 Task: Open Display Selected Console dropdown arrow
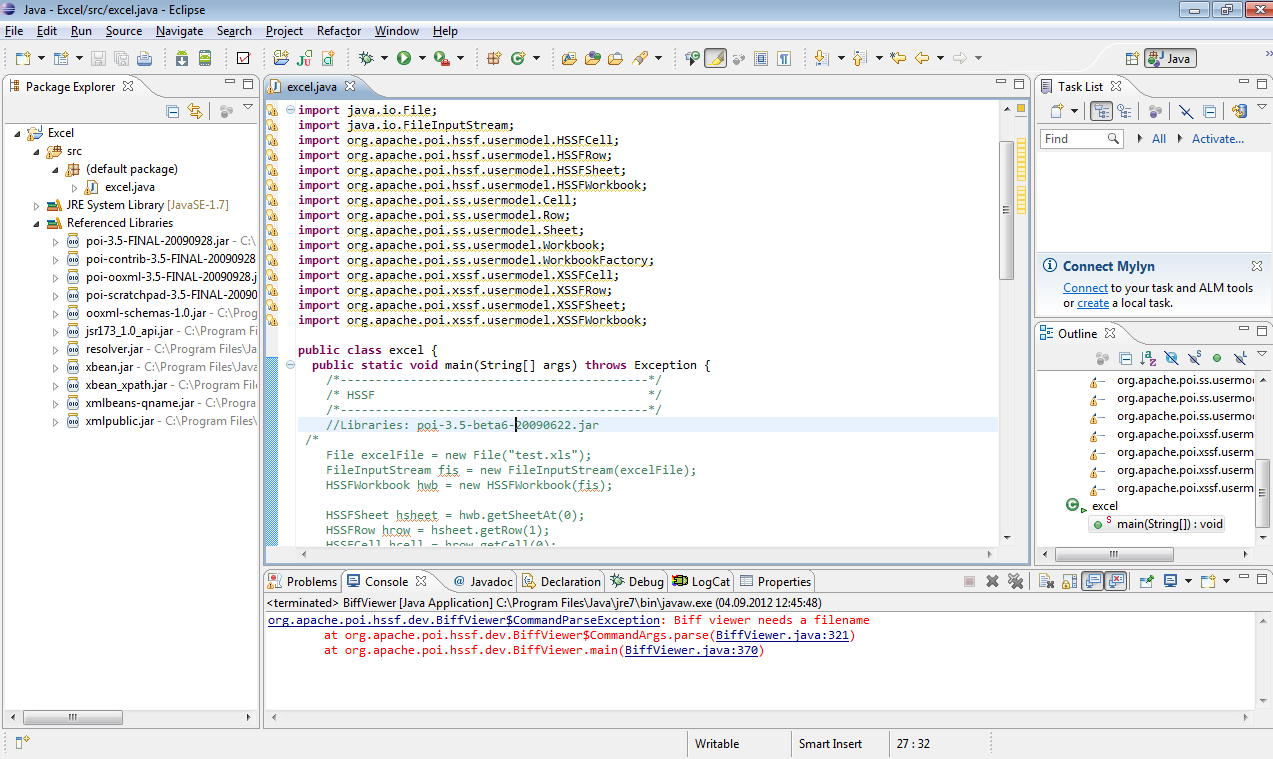[x=1188, y=581]
